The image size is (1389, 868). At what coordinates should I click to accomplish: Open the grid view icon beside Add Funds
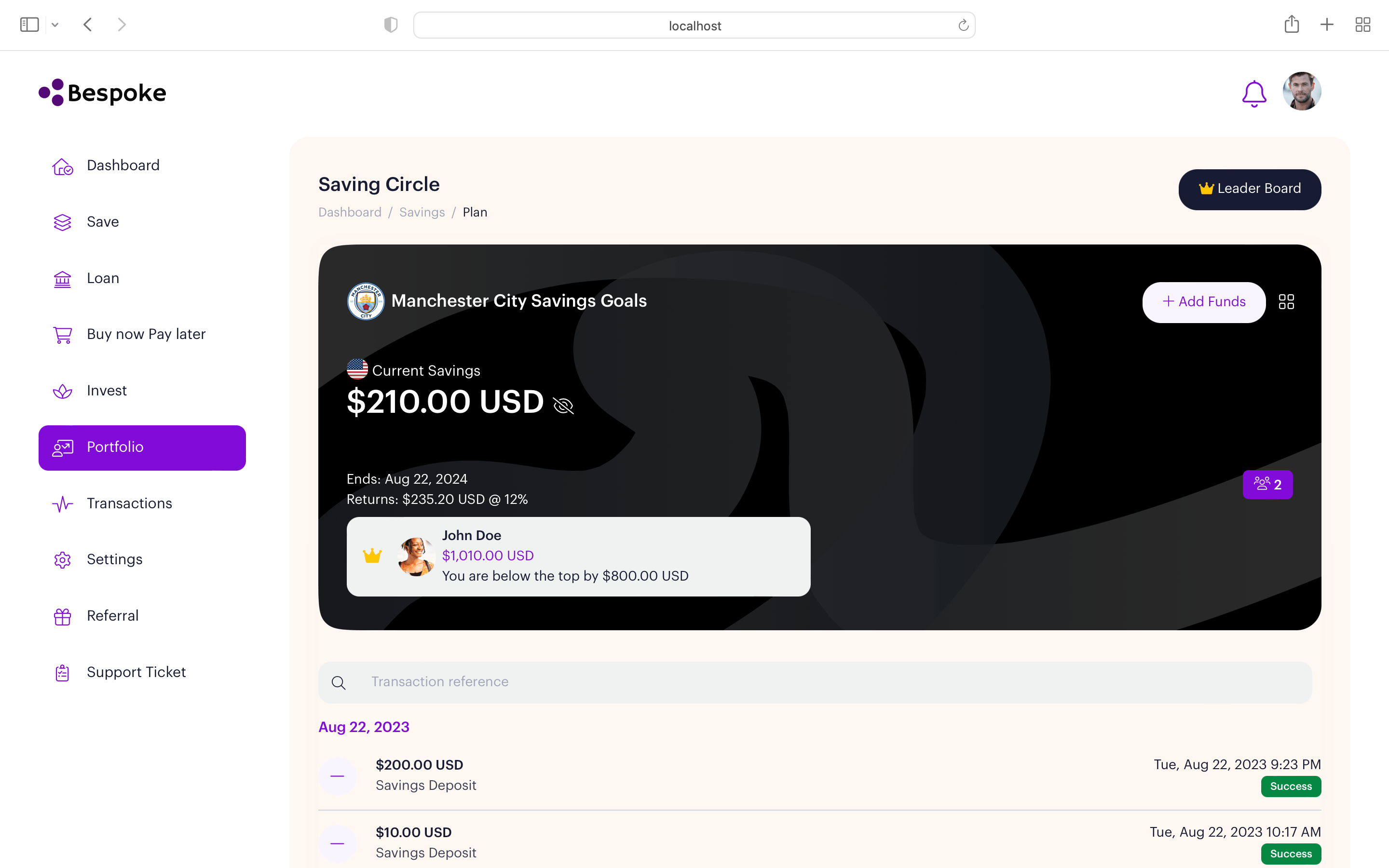(x=1286, y=301)
